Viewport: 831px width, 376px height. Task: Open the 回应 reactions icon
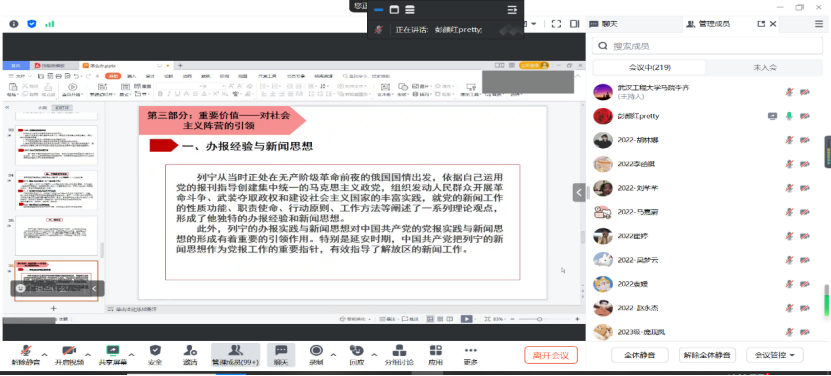tap(357, 355)
